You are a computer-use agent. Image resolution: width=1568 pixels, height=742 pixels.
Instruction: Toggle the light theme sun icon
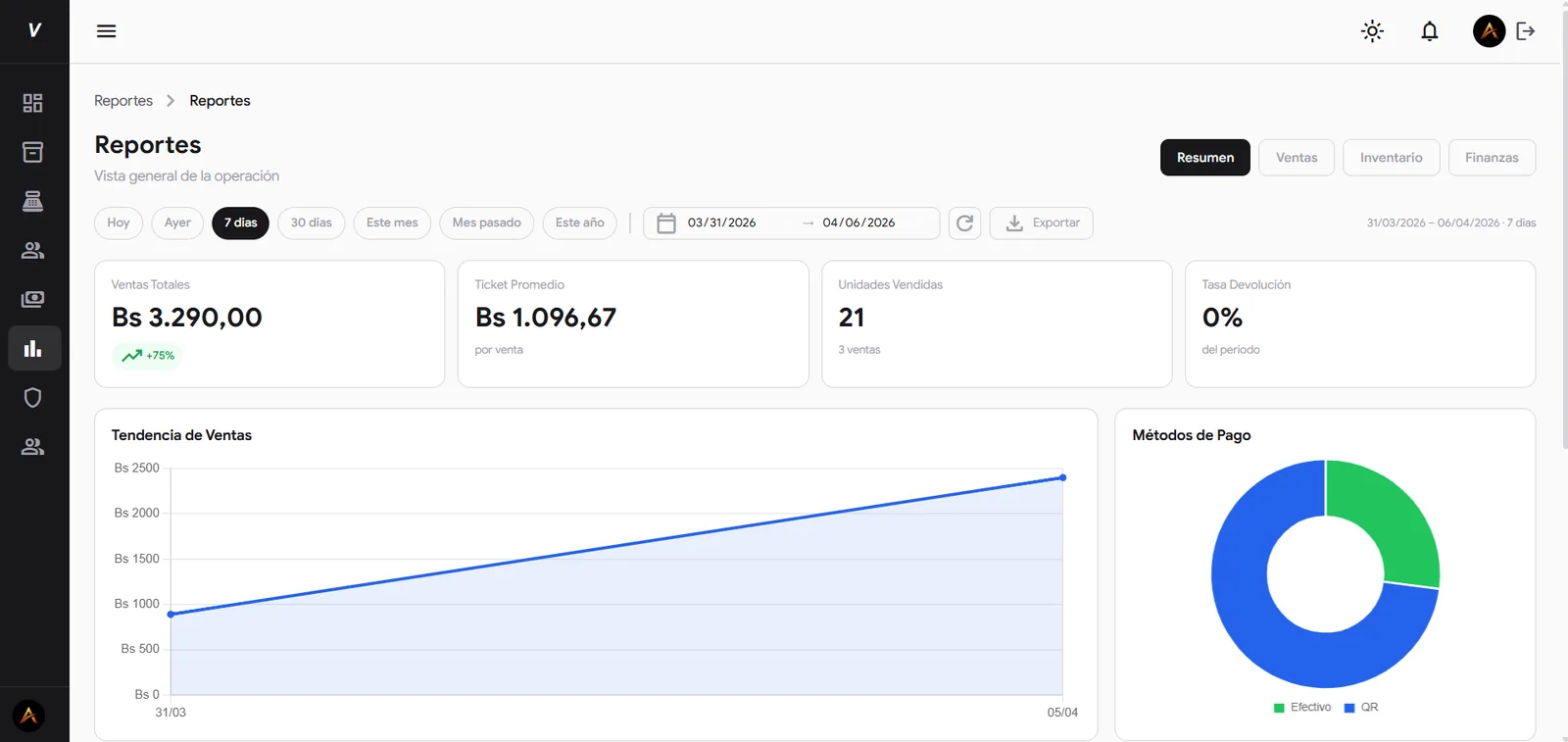click(x=1372, y=31)
